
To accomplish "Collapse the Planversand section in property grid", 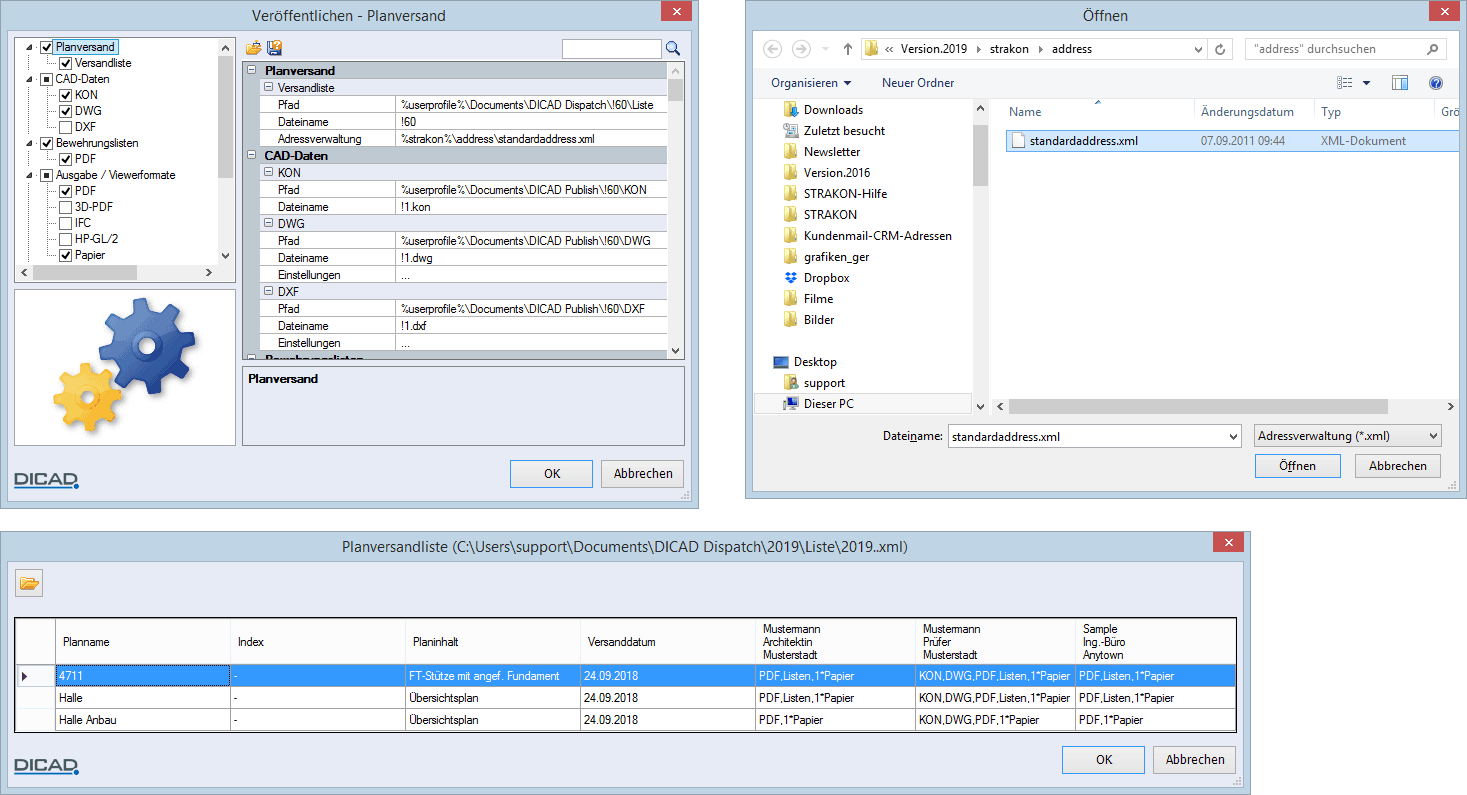I will tap(251, 71).
